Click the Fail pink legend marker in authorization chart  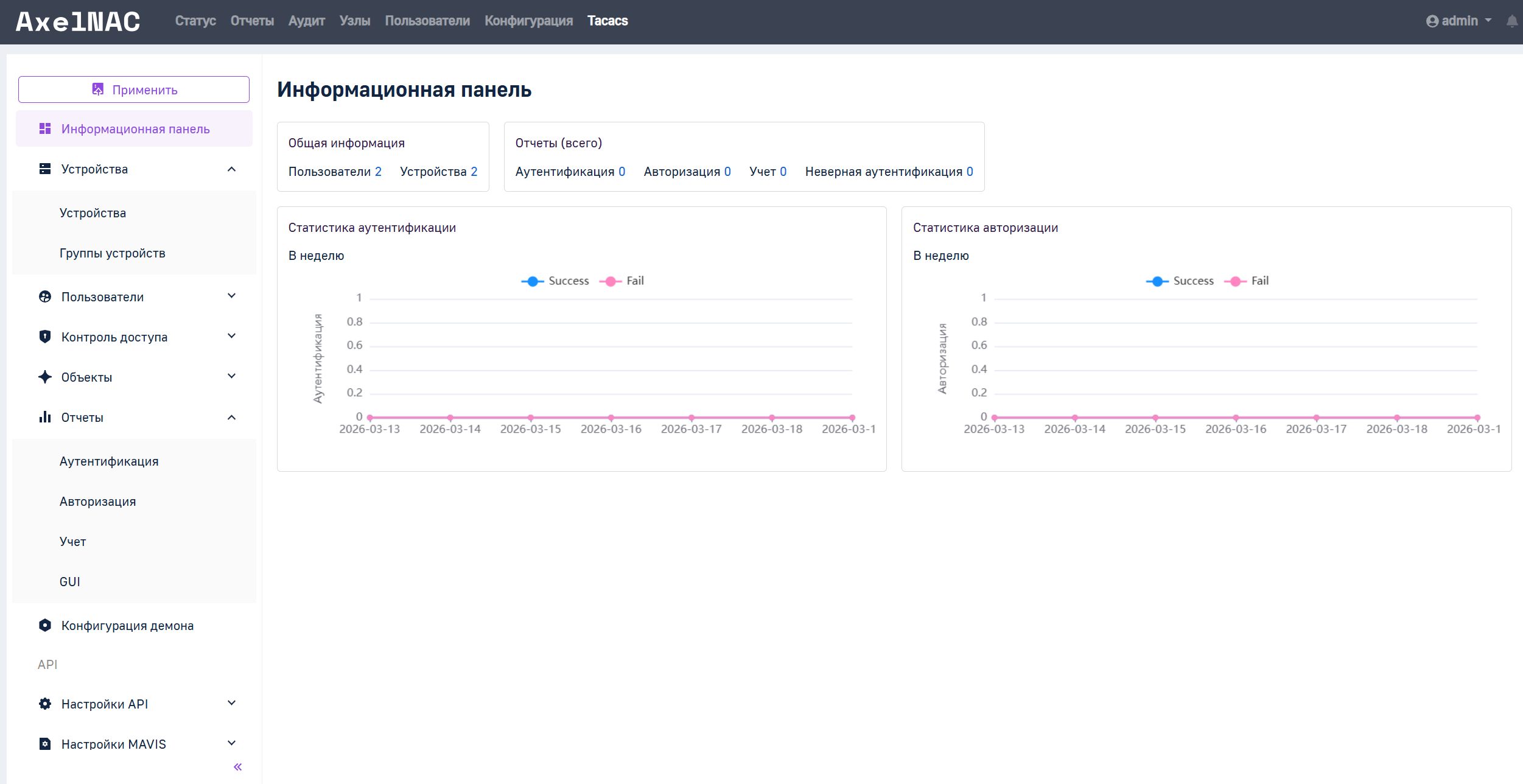pos(1235,281)
